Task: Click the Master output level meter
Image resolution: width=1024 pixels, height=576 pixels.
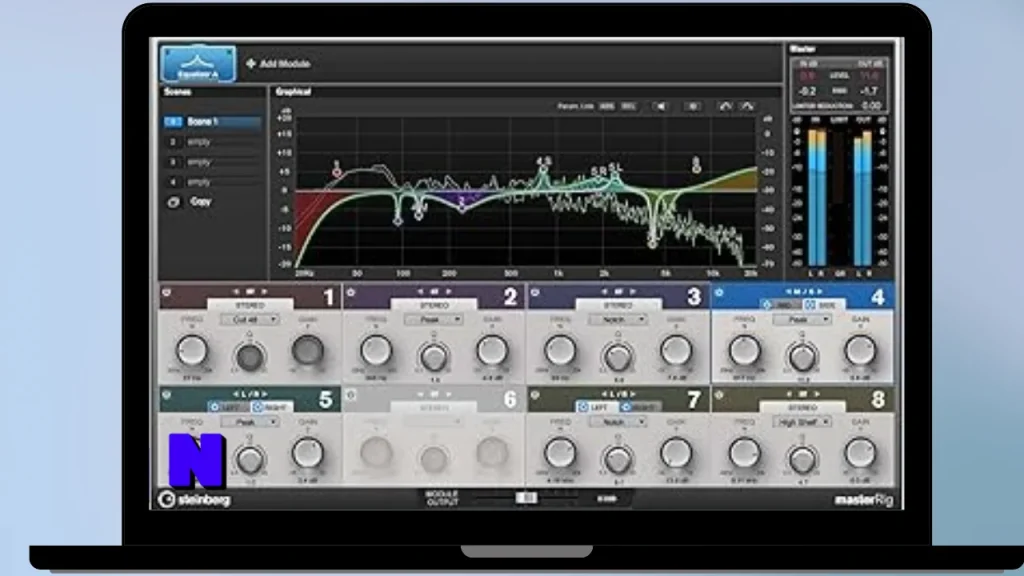Action: [863, 199]
